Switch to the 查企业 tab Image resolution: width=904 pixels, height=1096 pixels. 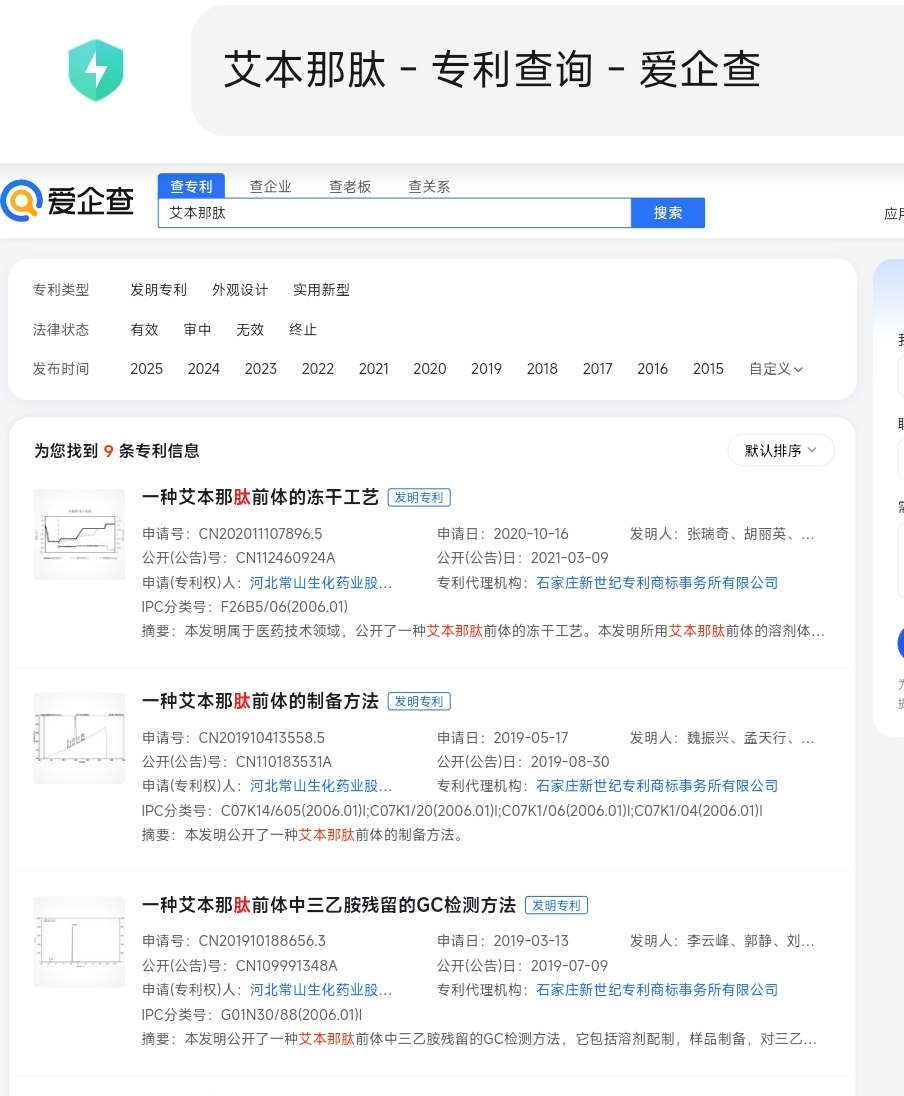click(x=271, y=186)
